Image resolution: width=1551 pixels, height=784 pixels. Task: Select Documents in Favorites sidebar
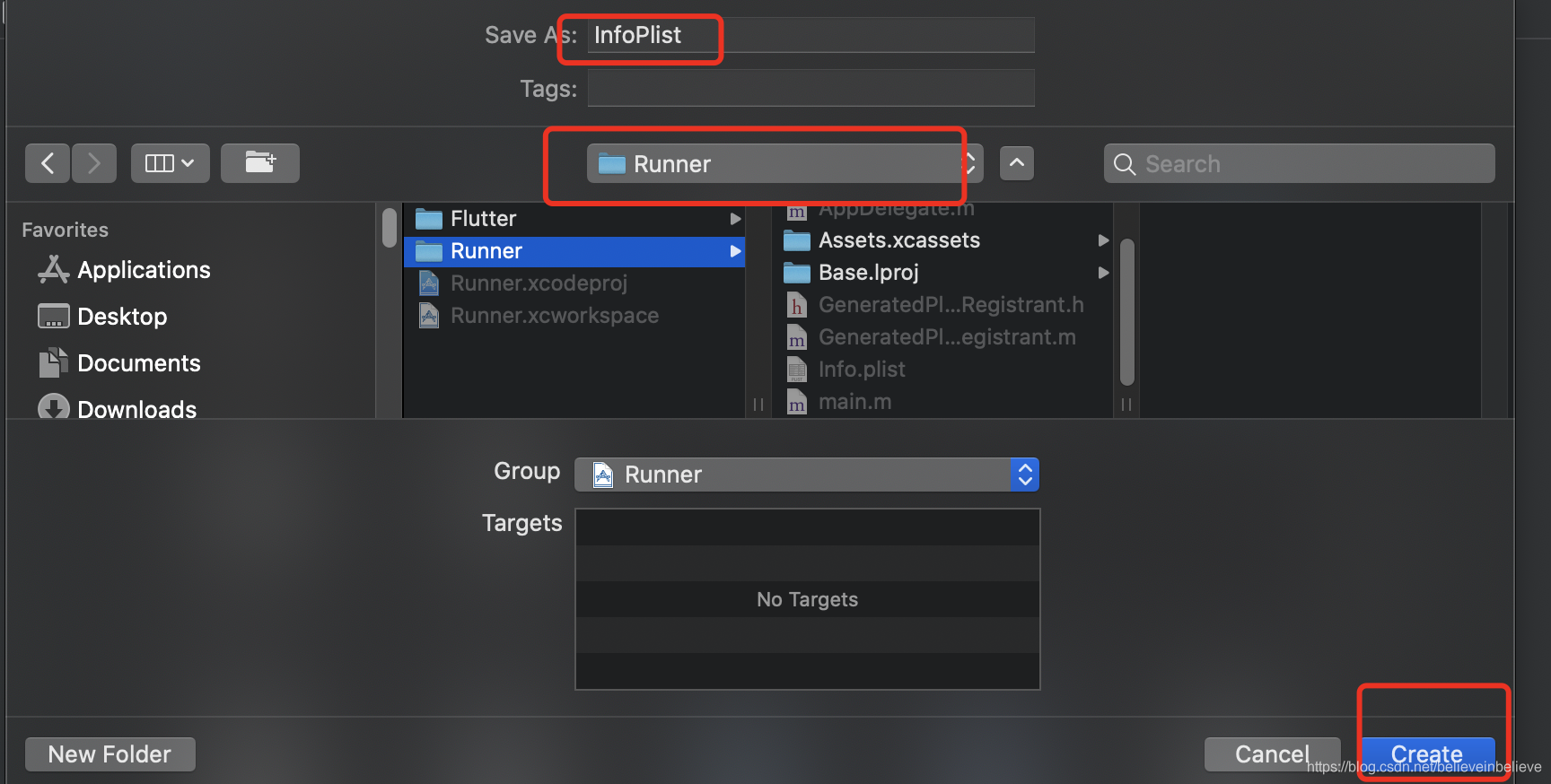click(139, 363)
